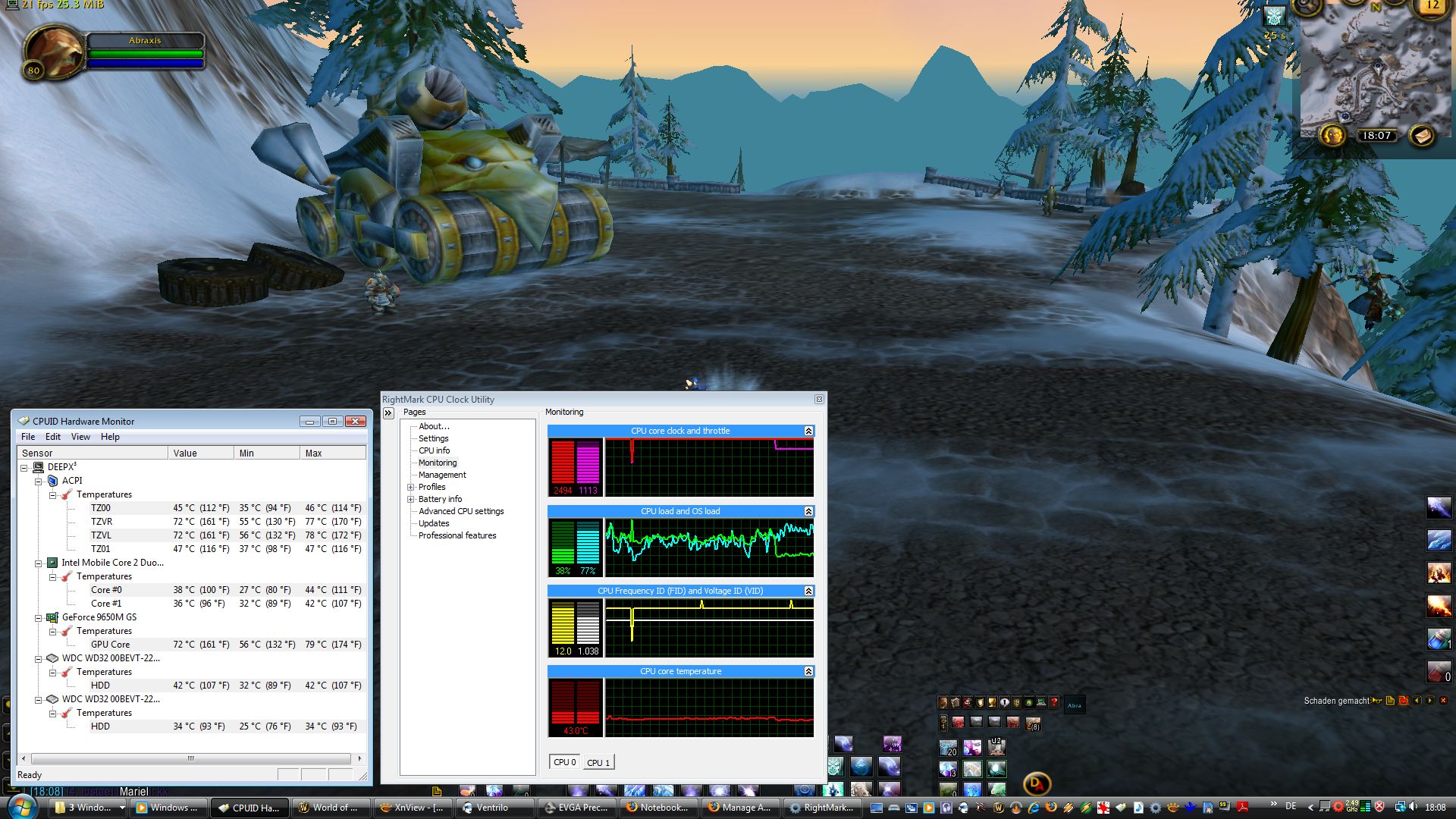1456x819 pixels.
Task: Click the horn icon beside Schaden gemacht
Action: [x=1377, y=701]
